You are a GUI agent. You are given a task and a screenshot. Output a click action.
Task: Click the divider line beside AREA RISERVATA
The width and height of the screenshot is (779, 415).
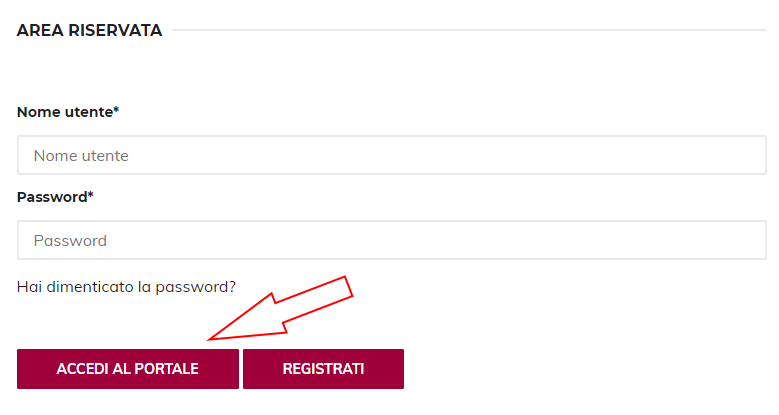[x=468, y=31]
